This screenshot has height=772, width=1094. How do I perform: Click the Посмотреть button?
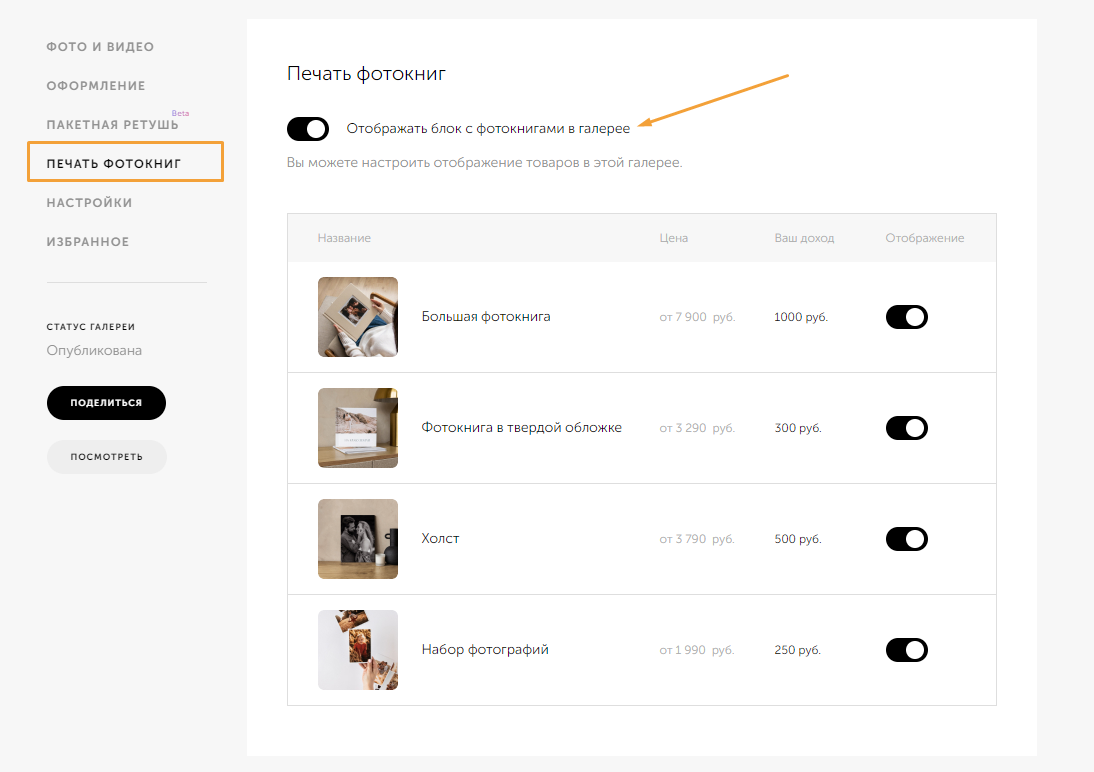coord(106,457)
